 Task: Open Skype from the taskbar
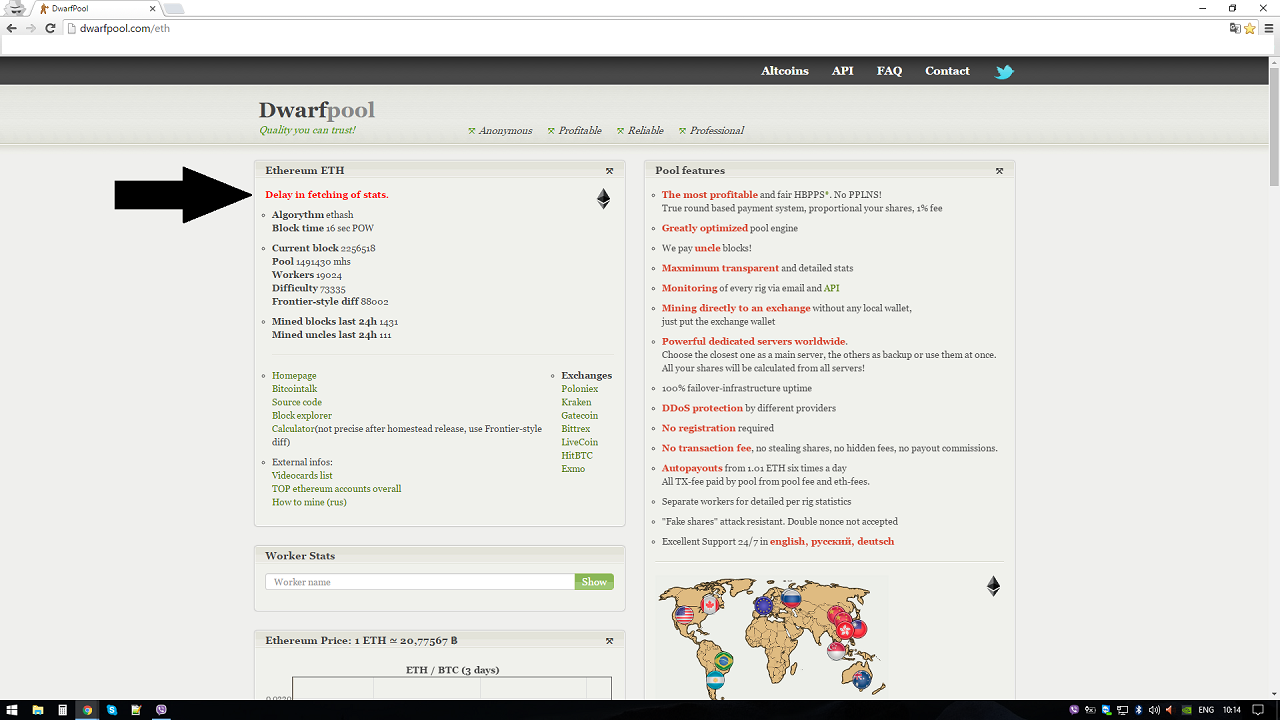[112, 710]
